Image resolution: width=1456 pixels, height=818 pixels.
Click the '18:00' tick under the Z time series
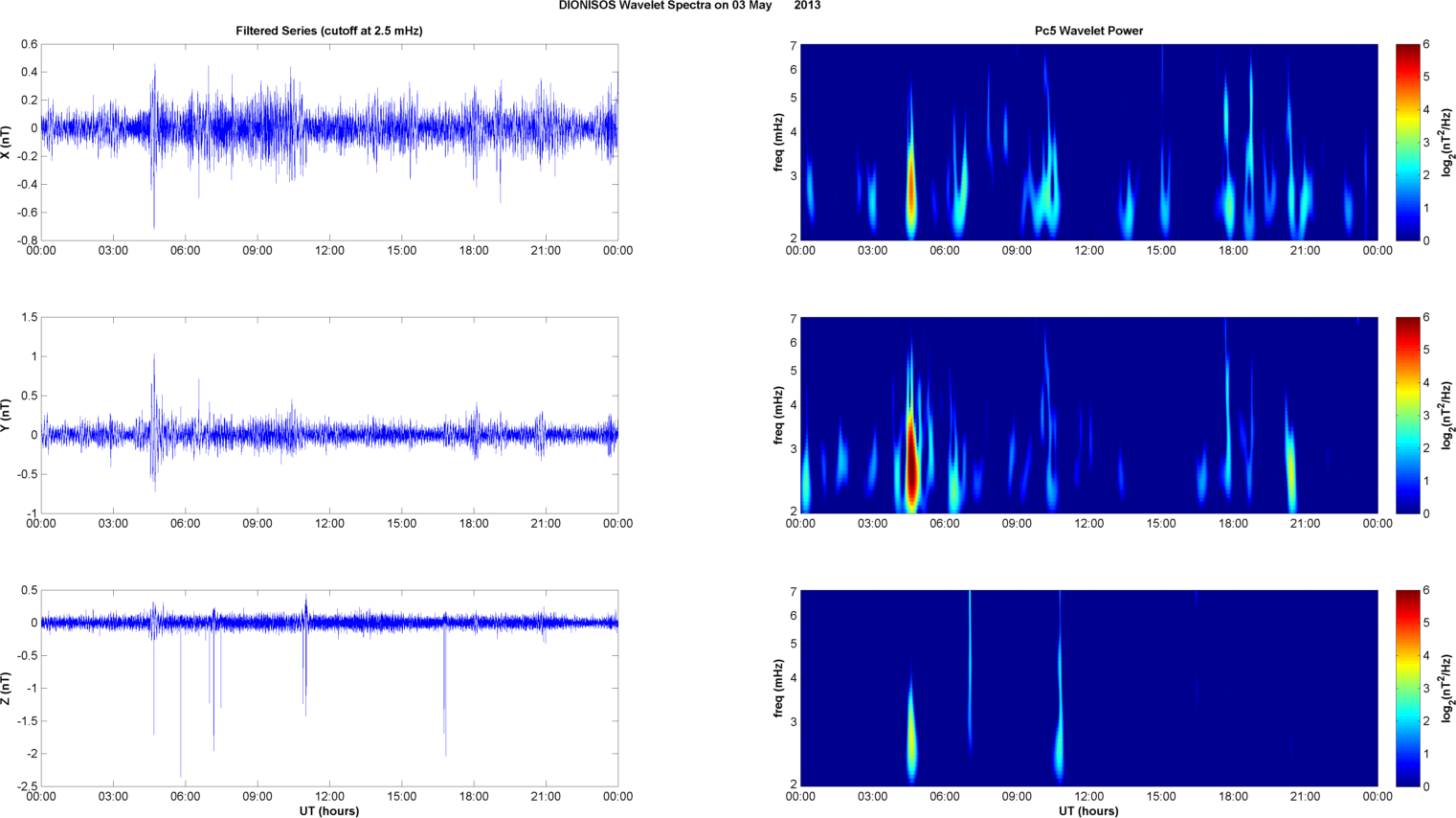474,797
